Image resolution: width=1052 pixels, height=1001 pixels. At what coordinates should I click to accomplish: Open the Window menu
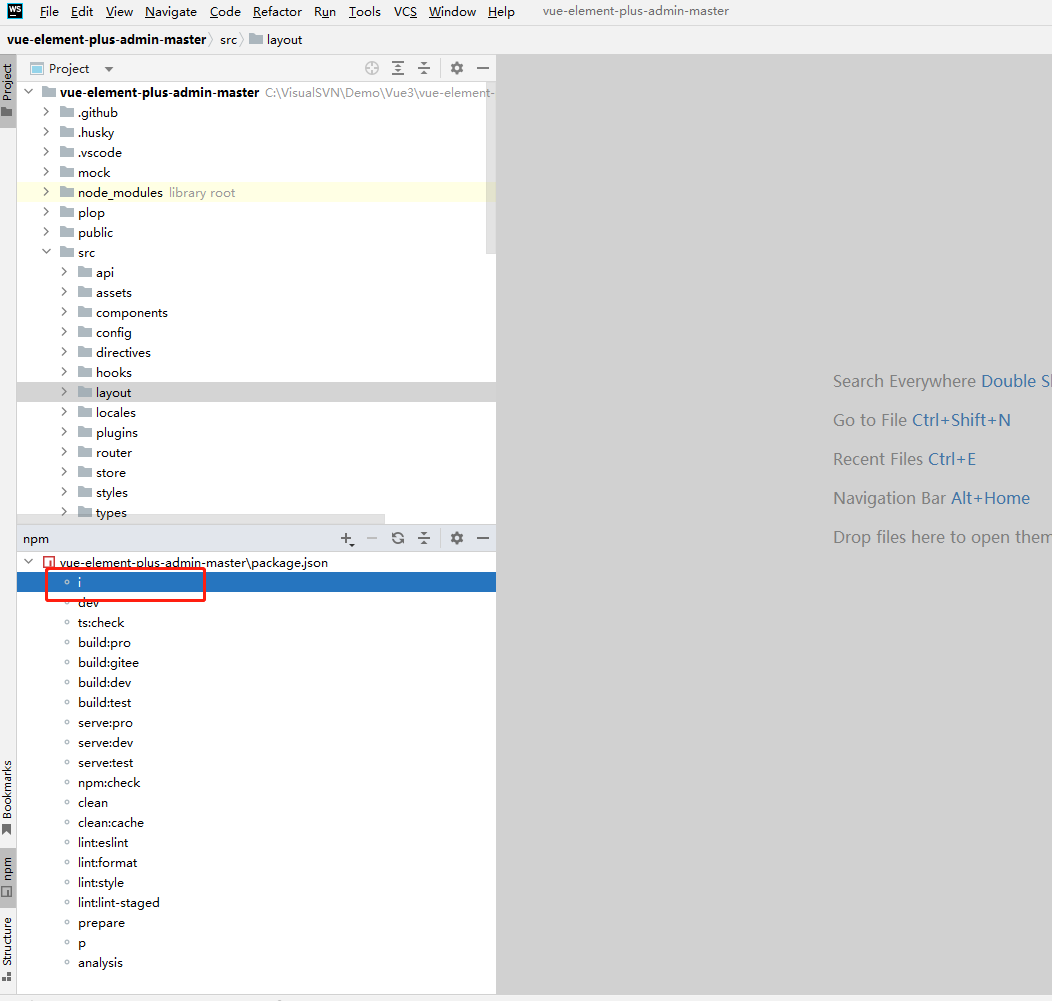click(452, 11)
